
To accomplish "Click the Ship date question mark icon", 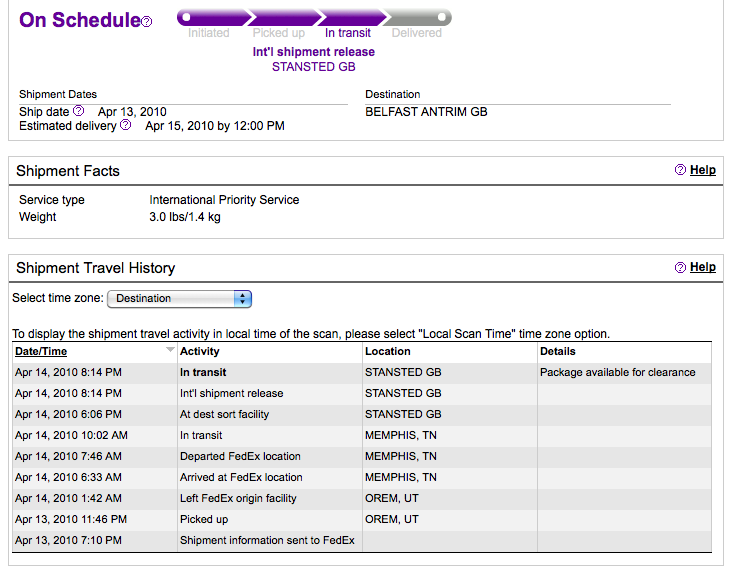I will click(x=78, y=111).
